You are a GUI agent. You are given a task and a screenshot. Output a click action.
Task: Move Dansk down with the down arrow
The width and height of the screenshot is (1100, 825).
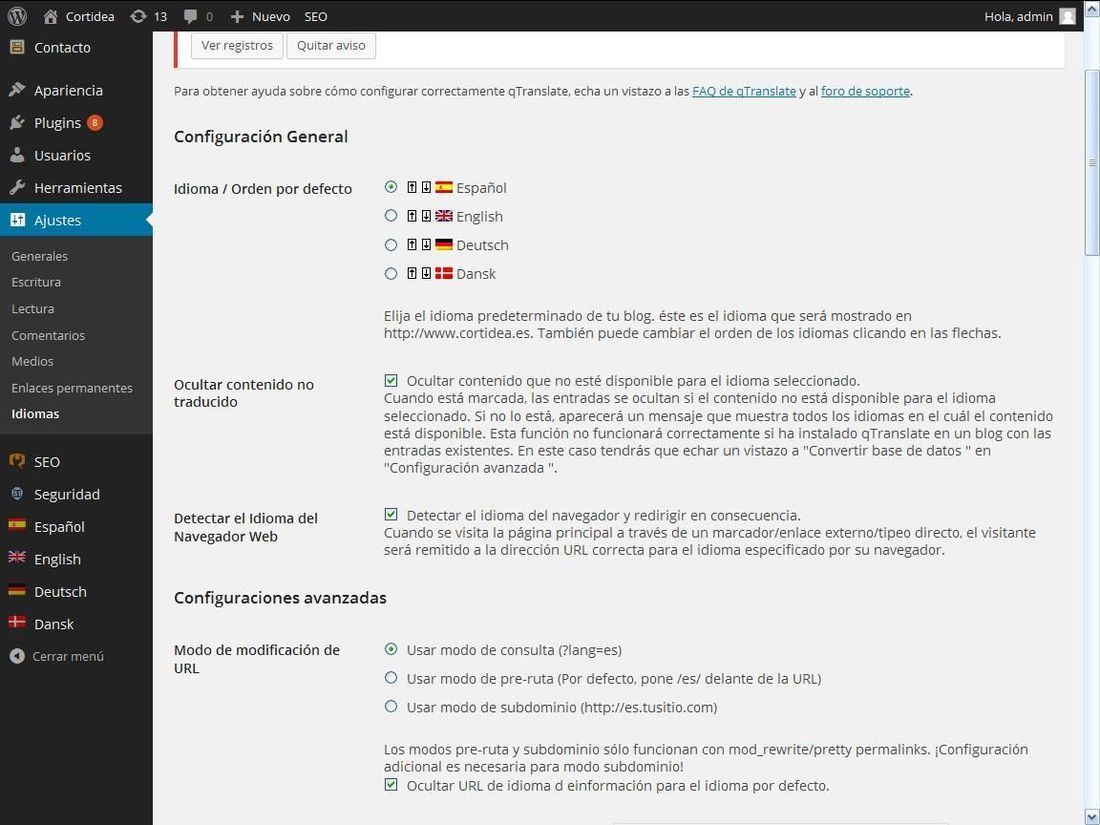click(x=426, y=274)
